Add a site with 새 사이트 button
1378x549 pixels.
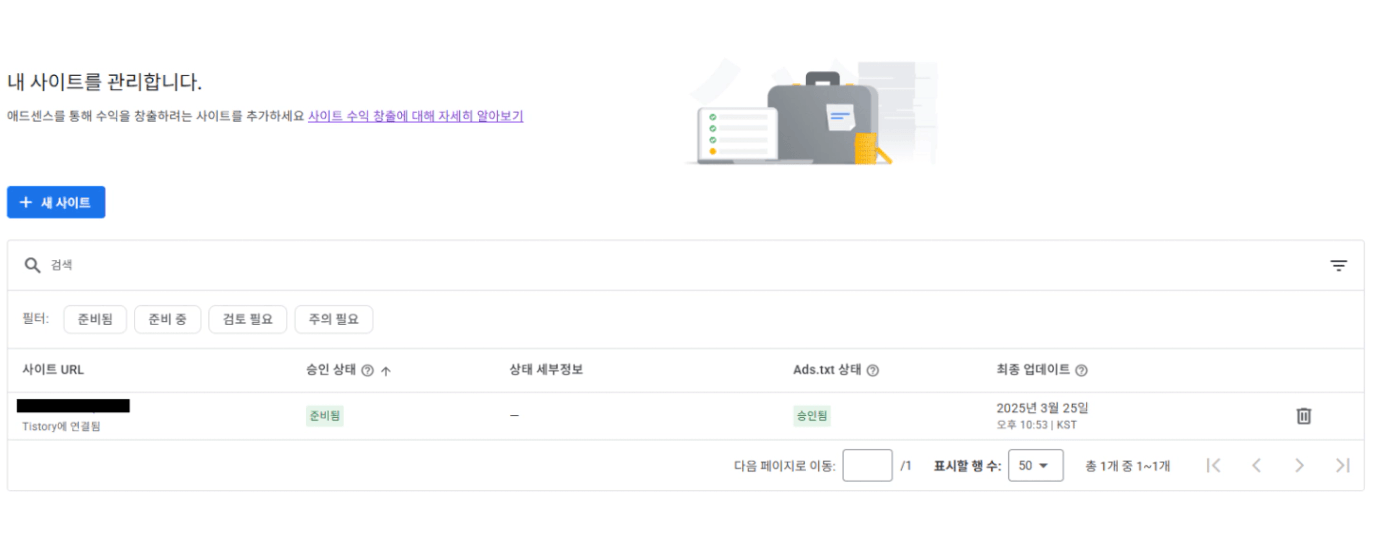[56, 202]
